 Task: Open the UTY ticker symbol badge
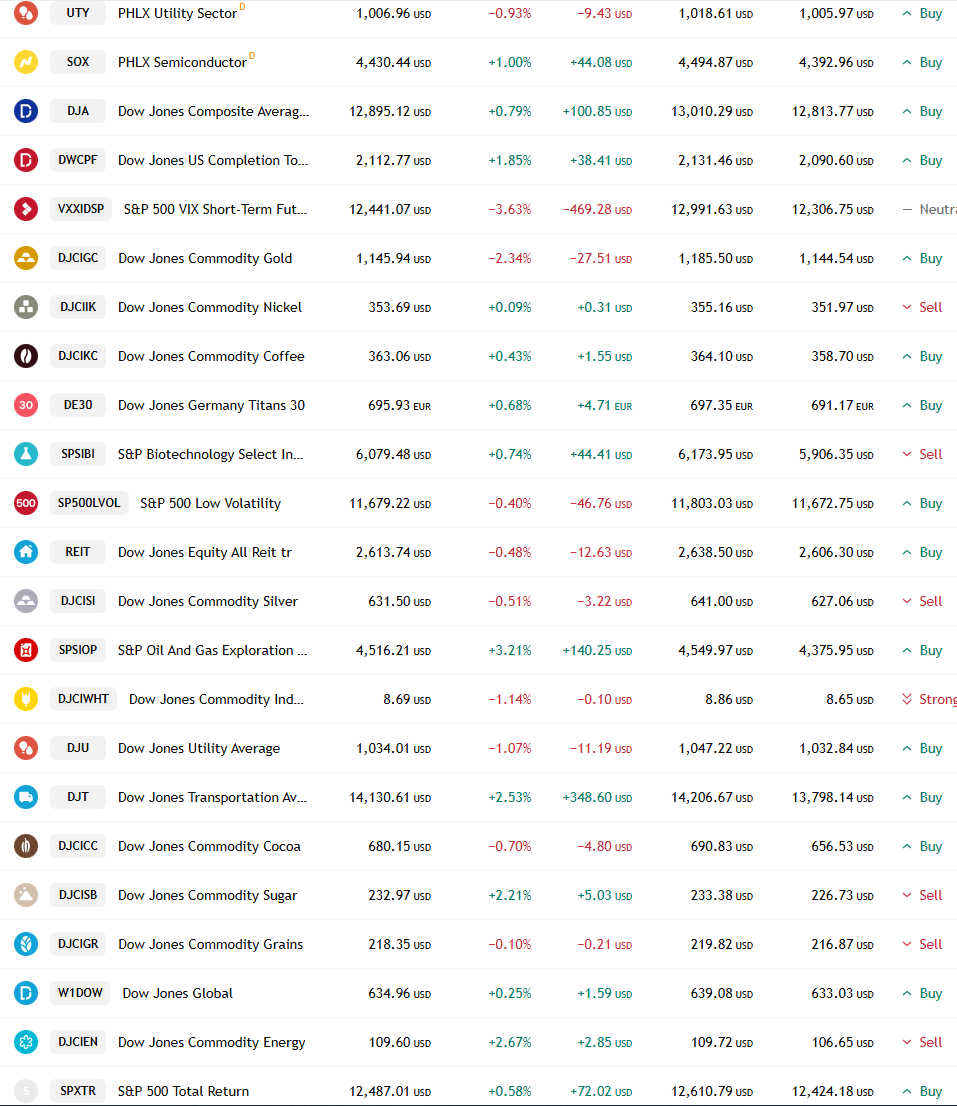78,13
